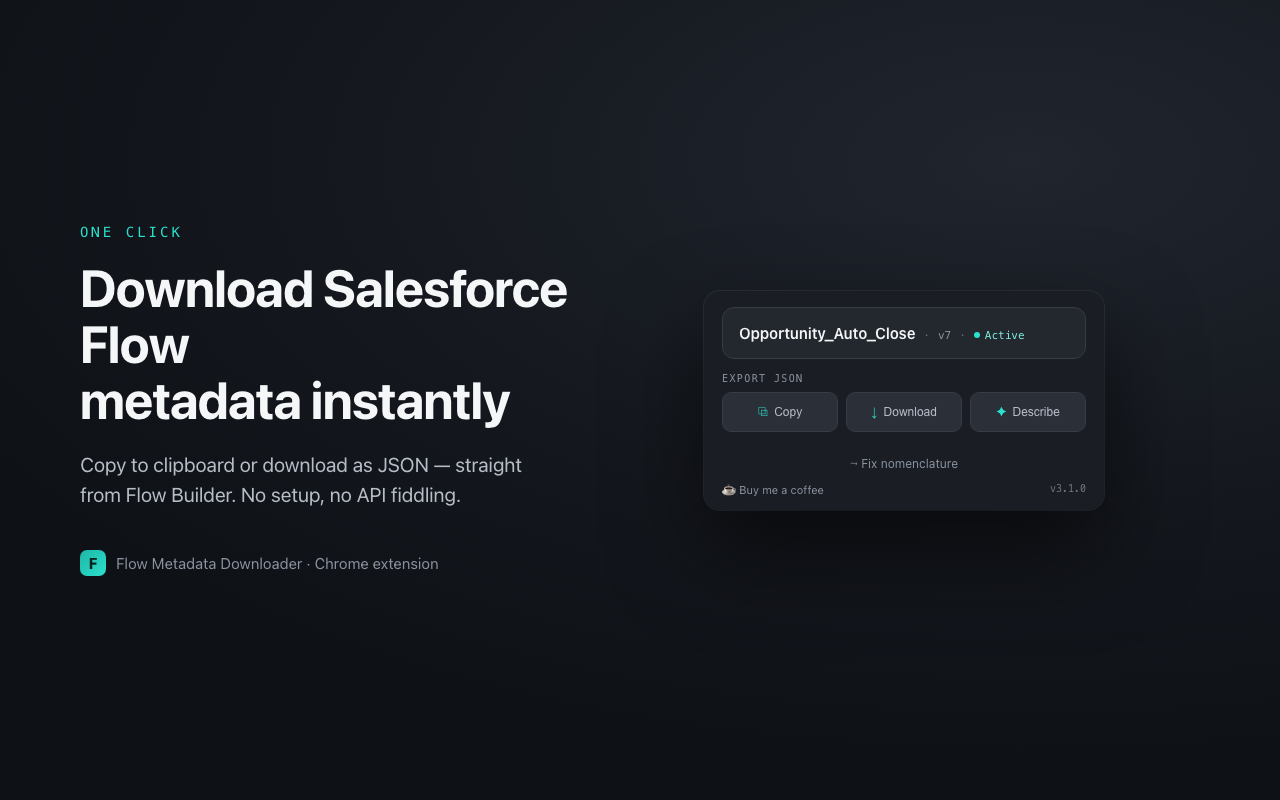The width and height of the screenshot is (1280, 800).
Task: Open the Buy me a coffee link
Action: (x=773, y=490)
